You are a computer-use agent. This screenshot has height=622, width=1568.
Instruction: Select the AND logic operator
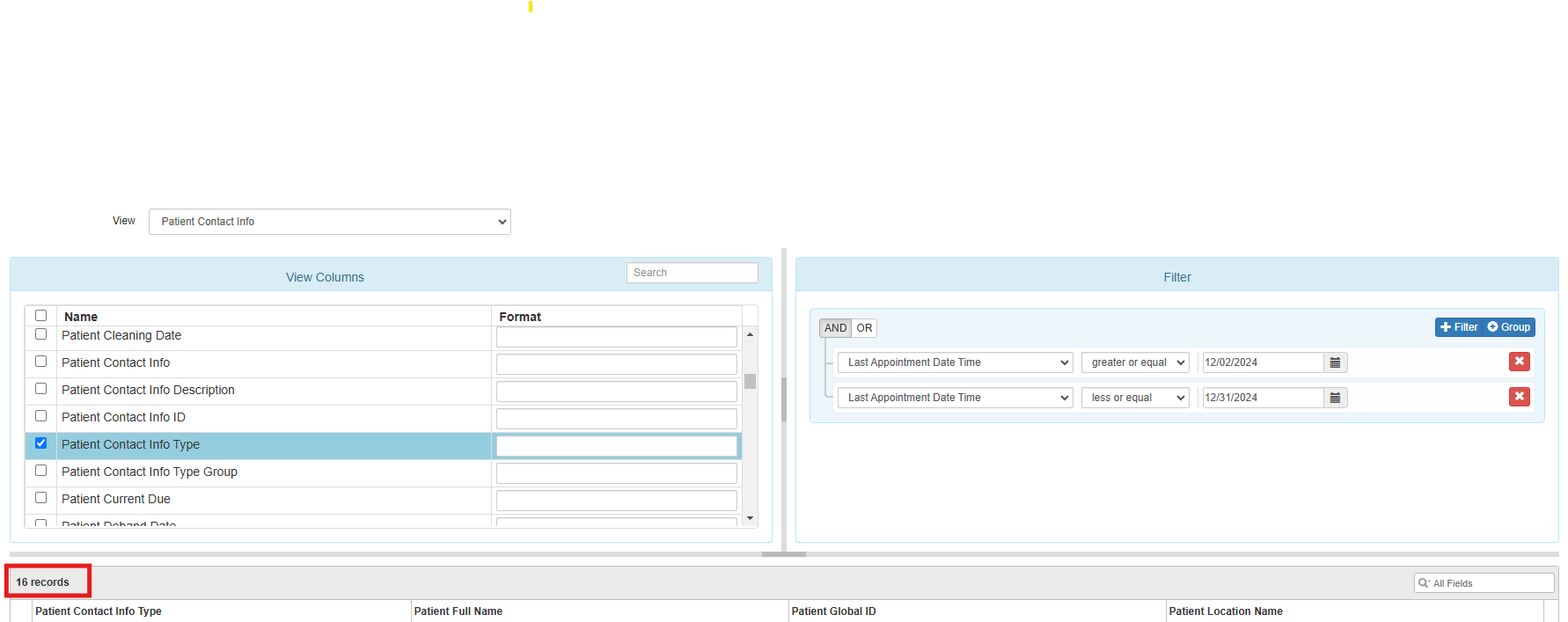pos(835,328)
